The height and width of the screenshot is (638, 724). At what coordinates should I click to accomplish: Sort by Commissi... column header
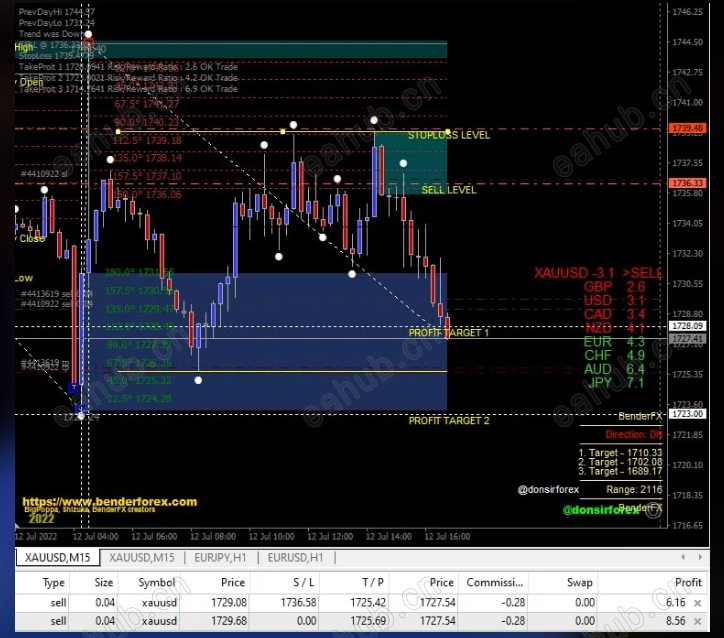[x=495, y=583]
